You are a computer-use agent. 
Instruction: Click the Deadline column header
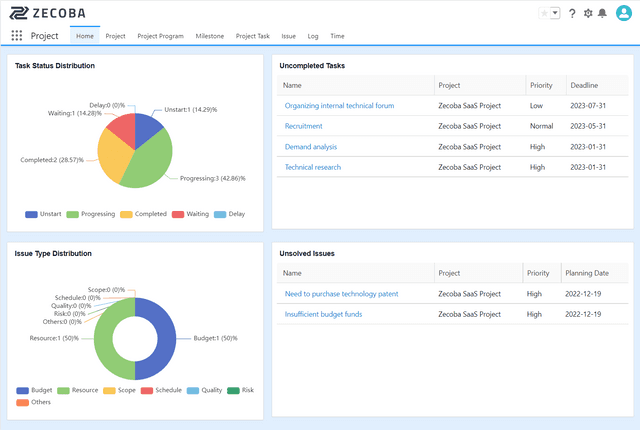(x=583, y=85)
